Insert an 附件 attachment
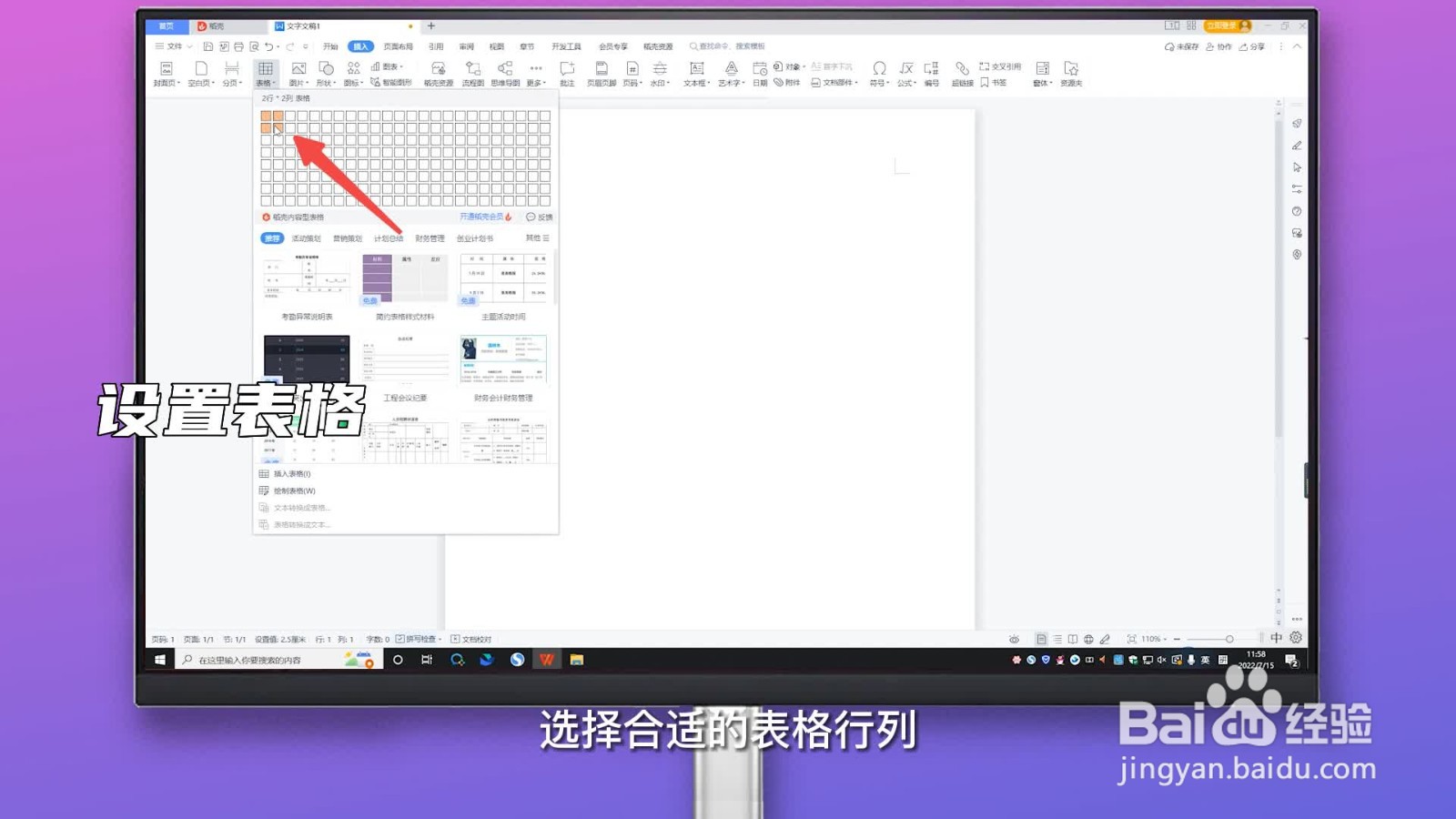 point(787,82)
